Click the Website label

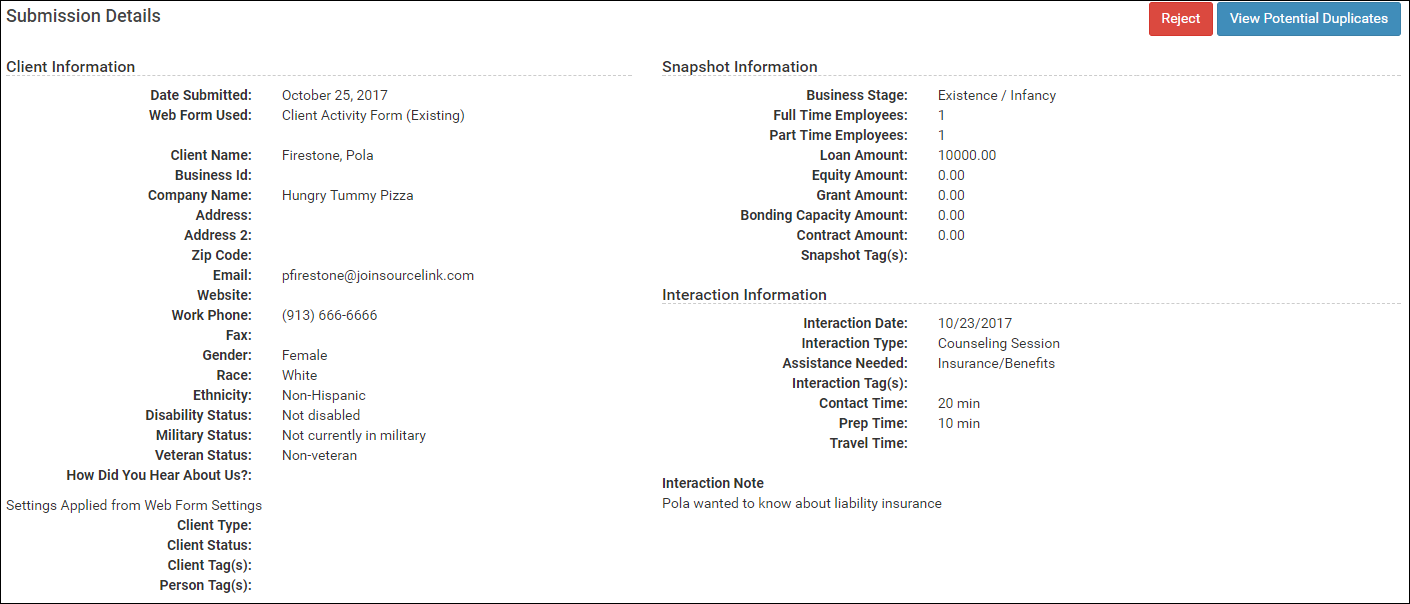224,295
